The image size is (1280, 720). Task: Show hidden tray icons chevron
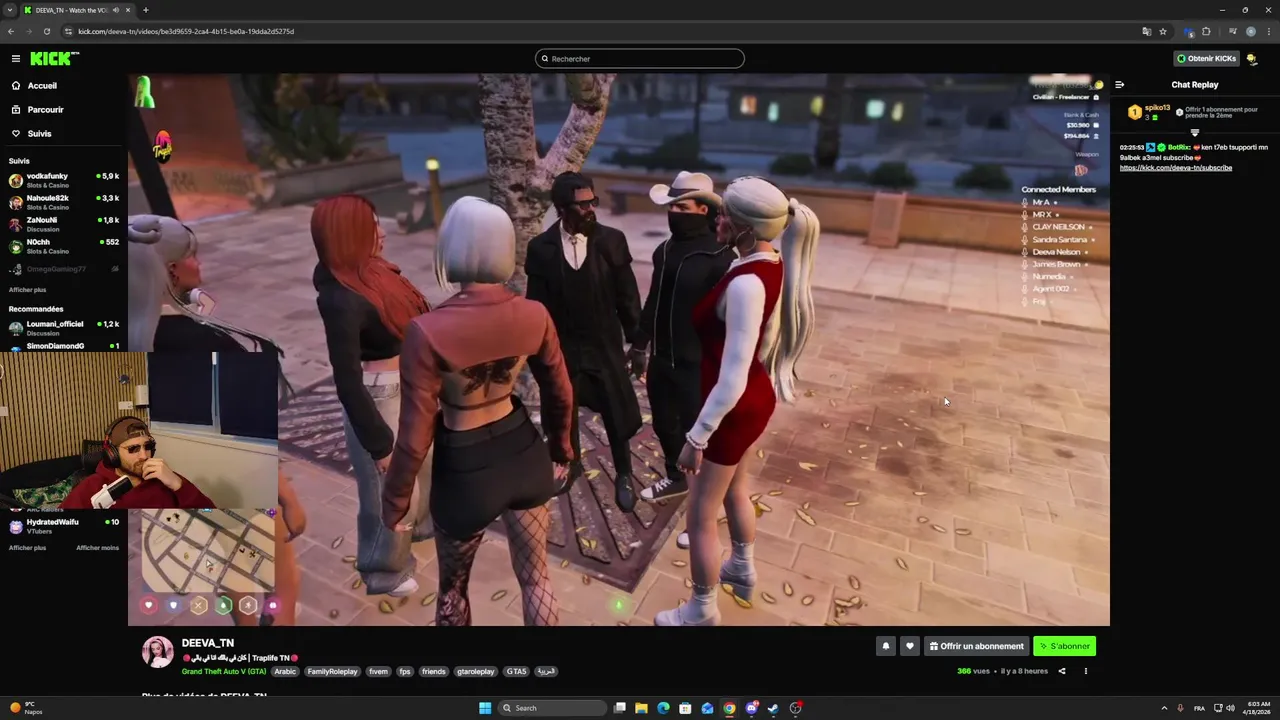click(x=1164, y=708)
